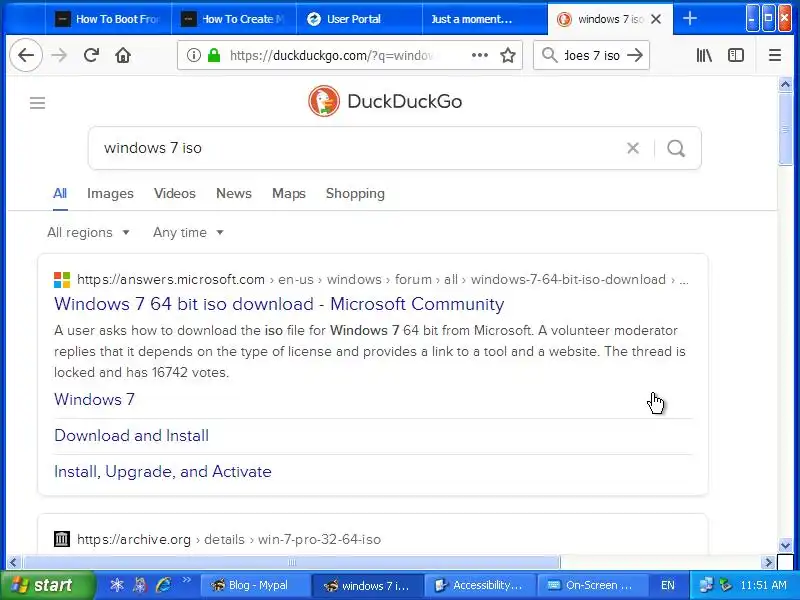
Task: Open Install, Upgrade, and Activate sublink
Action: [163, 471]
